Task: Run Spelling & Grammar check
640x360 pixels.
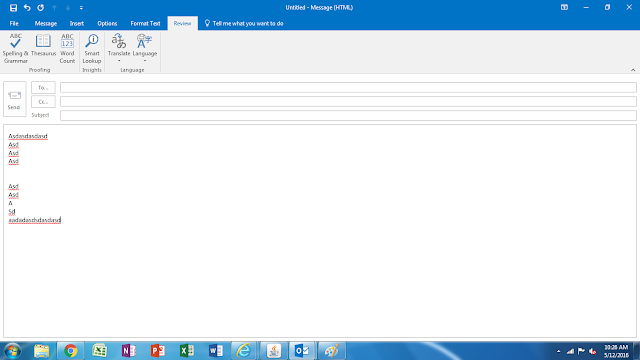Action: point(16,49)
